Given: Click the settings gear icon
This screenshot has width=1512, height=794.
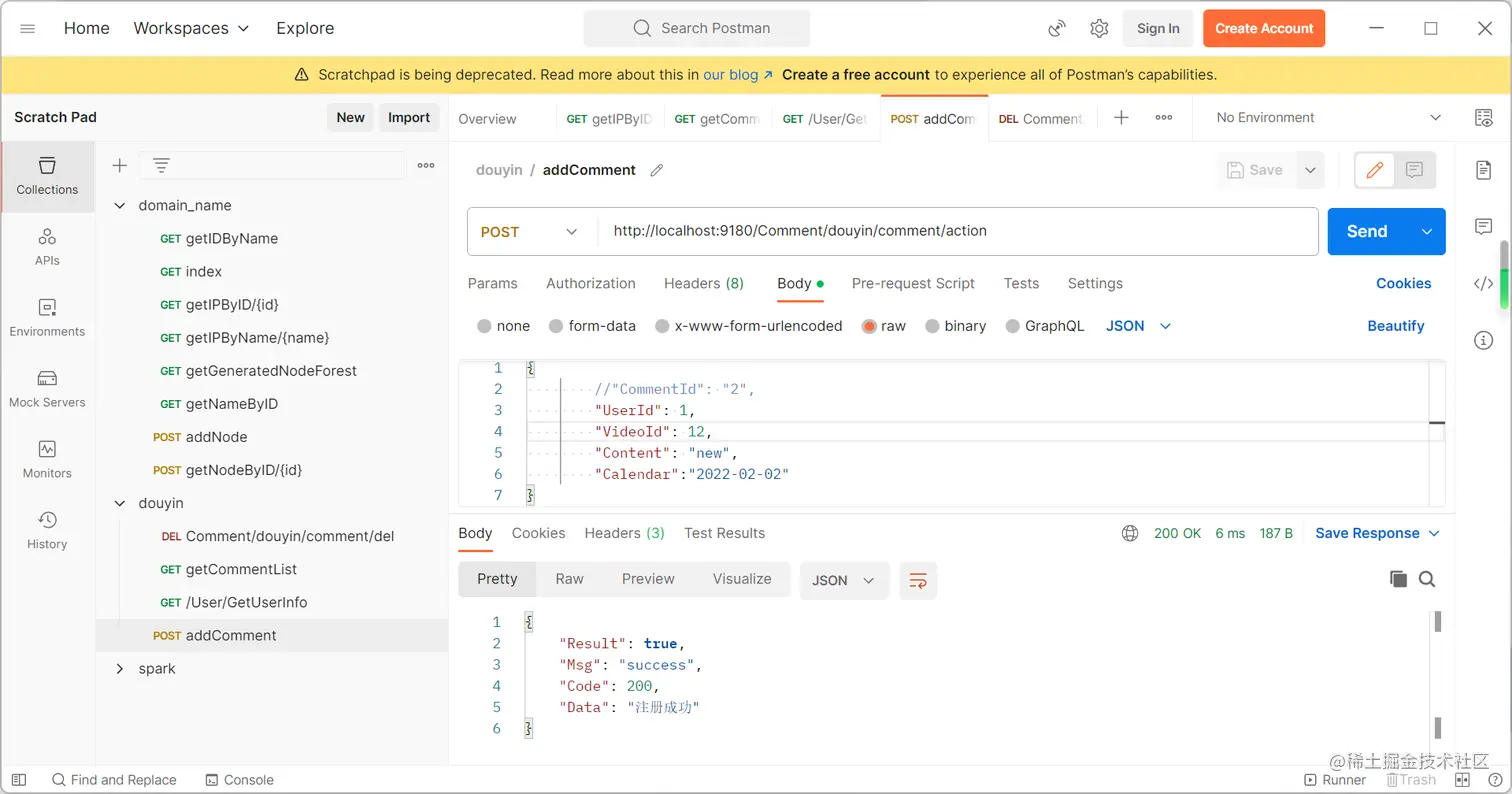Looking at the screenshot, I should coord(1099,28).
